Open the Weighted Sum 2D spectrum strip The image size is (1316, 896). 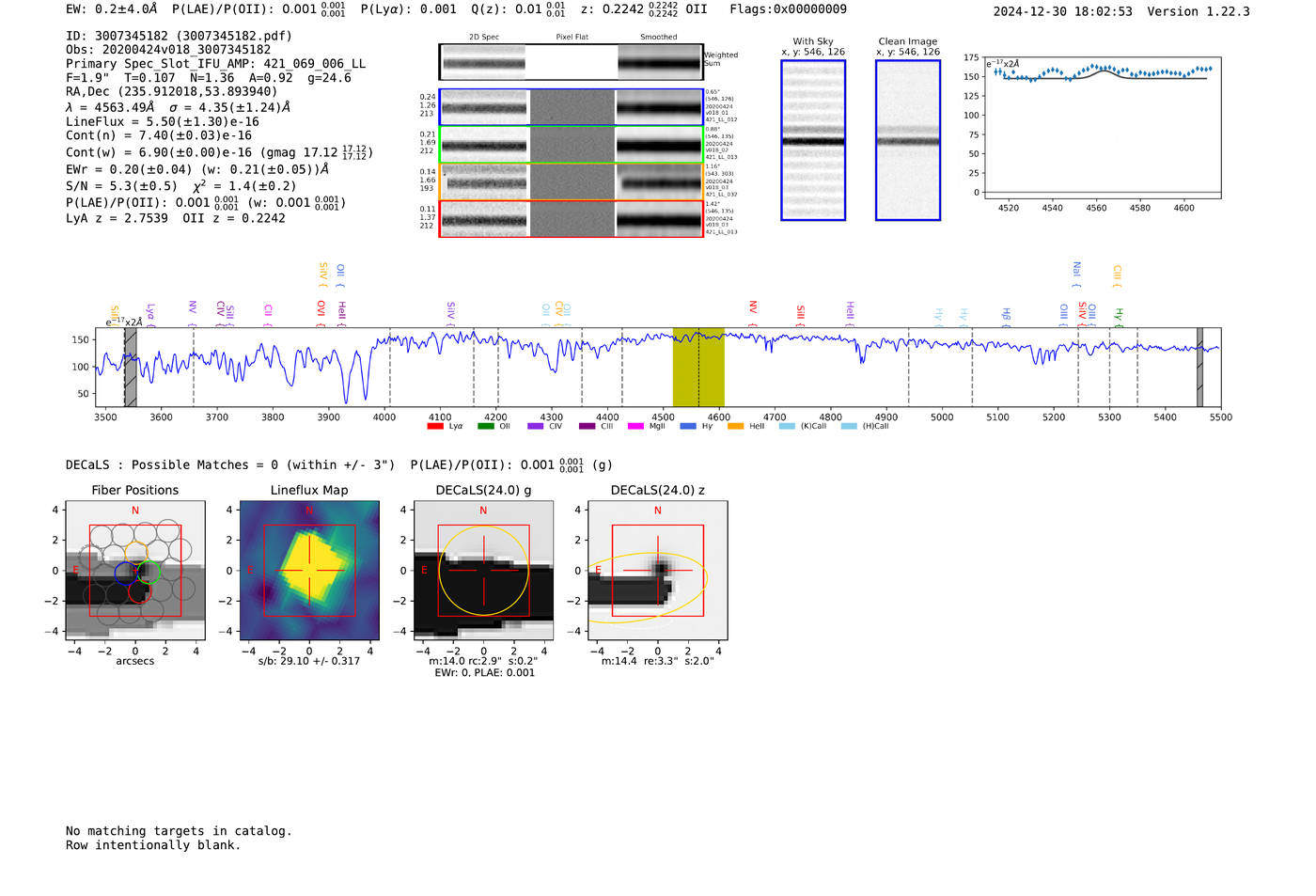tap(571, 62)
